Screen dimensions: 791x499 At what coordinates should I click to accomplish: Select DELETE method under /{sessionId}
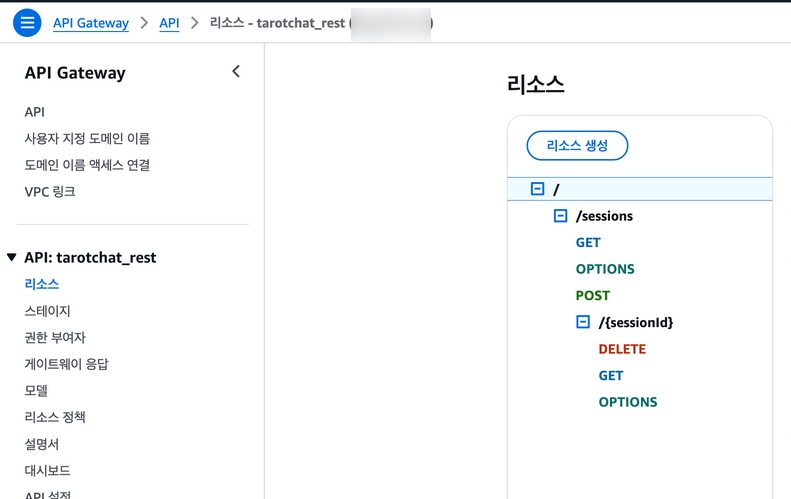pyautogui.click(x=622, y=349)
